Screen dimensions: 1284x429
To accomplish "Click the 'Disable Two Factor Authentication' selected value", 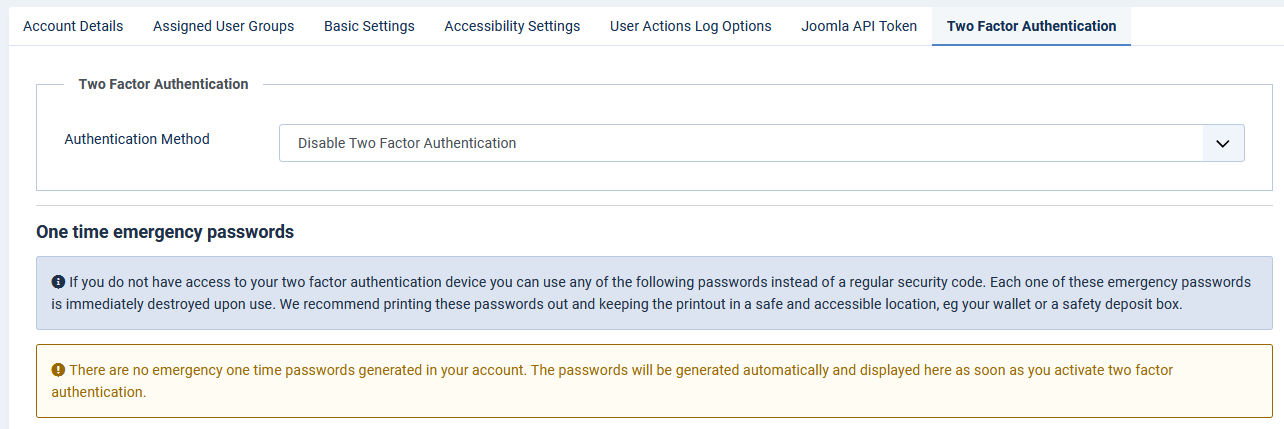I will coord(407,143).
